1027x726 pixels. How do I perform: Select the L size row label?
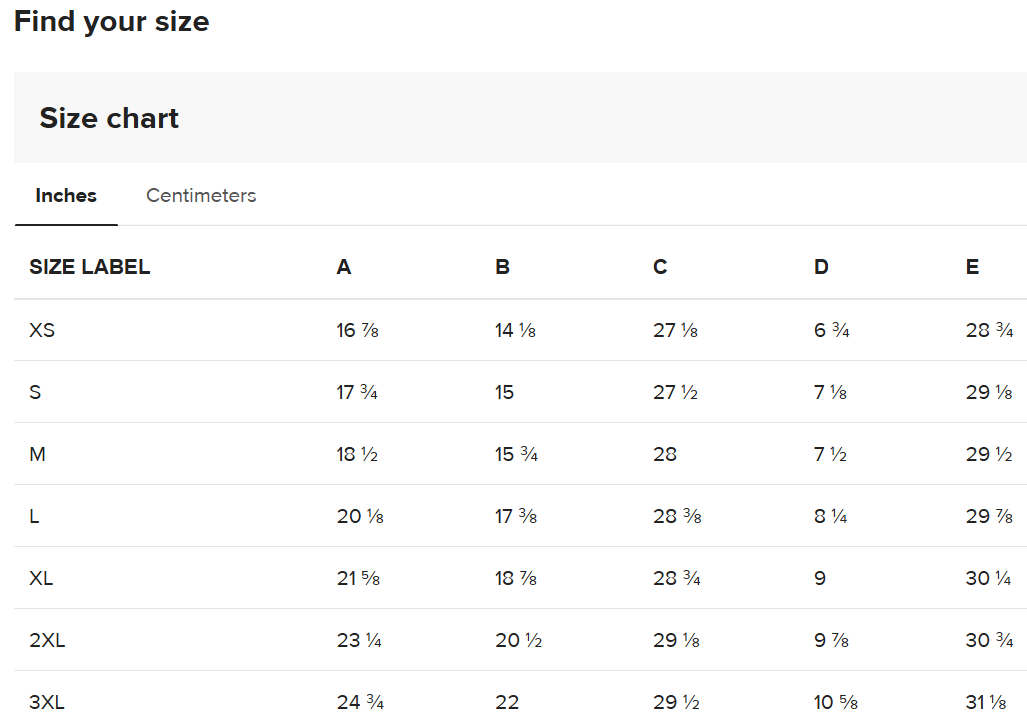pyautogui.click(x=34, y=516)
